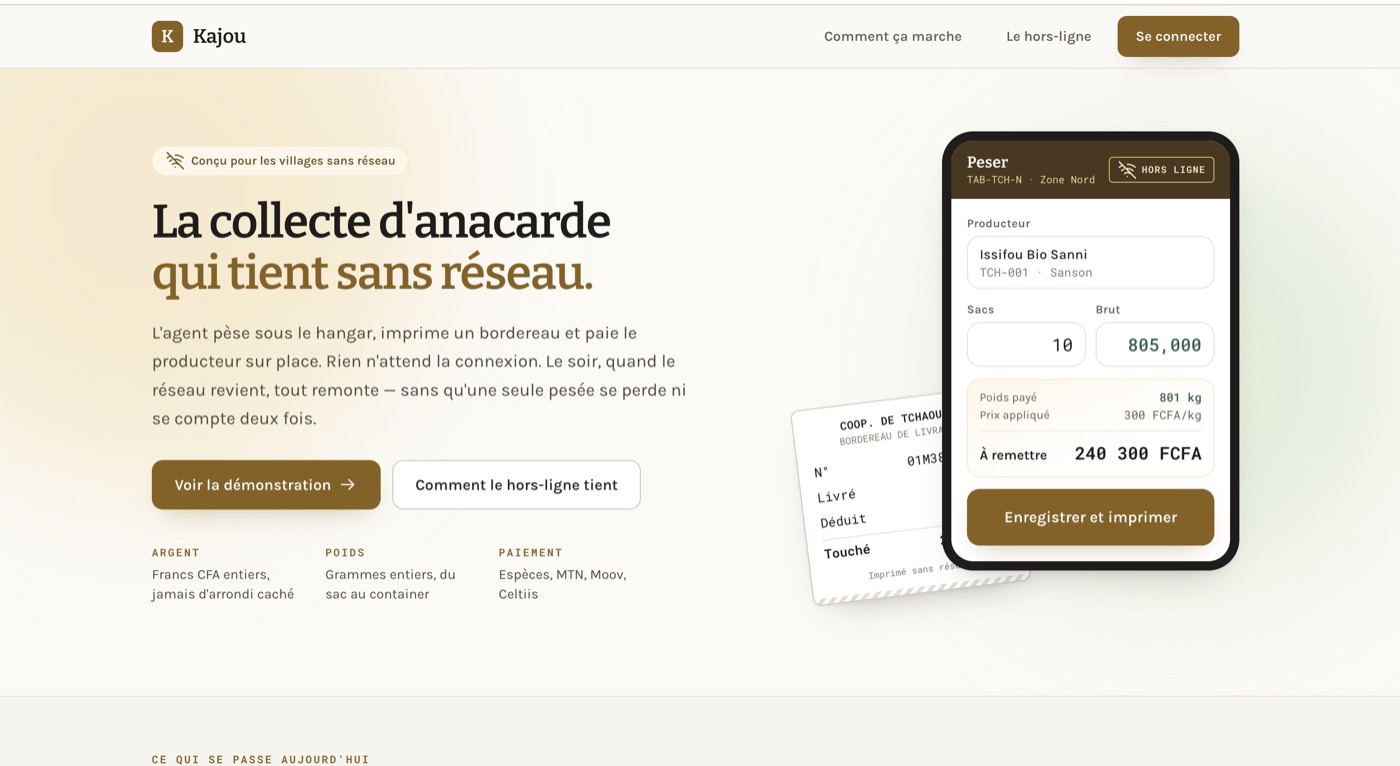Image resolution: width=1400 pixels, height=766 pixels.
Task: Click the offline icon in the HORS LIGNE badge
Action: coord(1127,170)
